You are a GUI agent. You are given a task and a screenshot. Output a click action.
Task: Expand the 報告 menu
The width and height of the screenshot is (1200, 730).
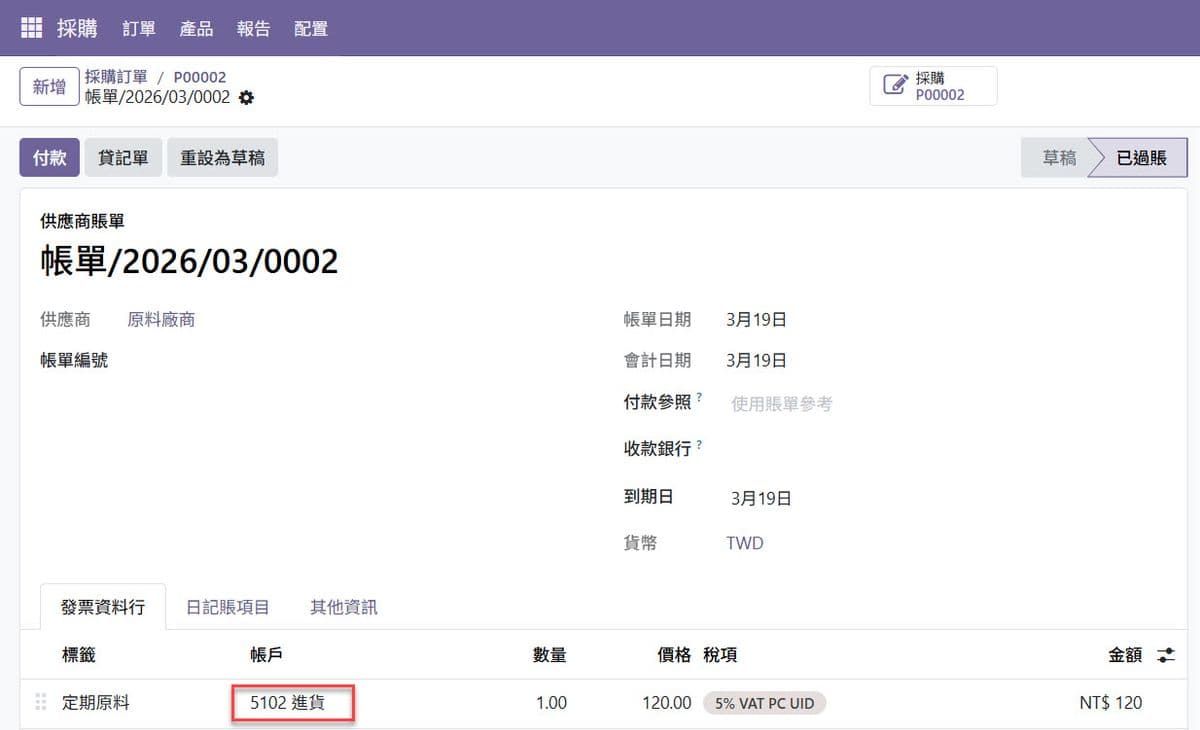pos(253,28)
